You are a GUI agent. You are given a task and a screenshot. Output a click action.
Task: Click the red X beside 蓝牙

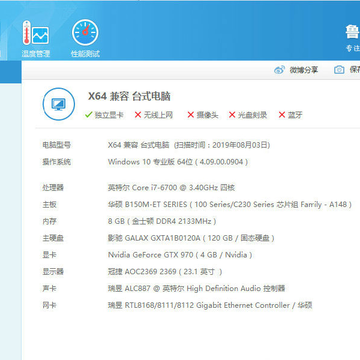point(282,115)
